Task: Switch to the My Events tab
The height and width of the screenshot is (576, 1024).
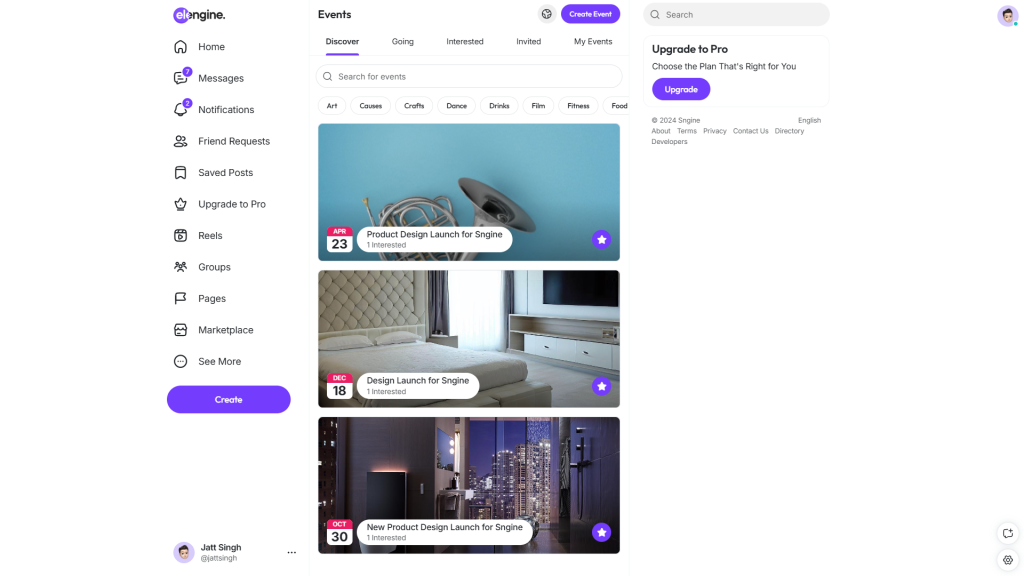Action: tap(593, 42)
